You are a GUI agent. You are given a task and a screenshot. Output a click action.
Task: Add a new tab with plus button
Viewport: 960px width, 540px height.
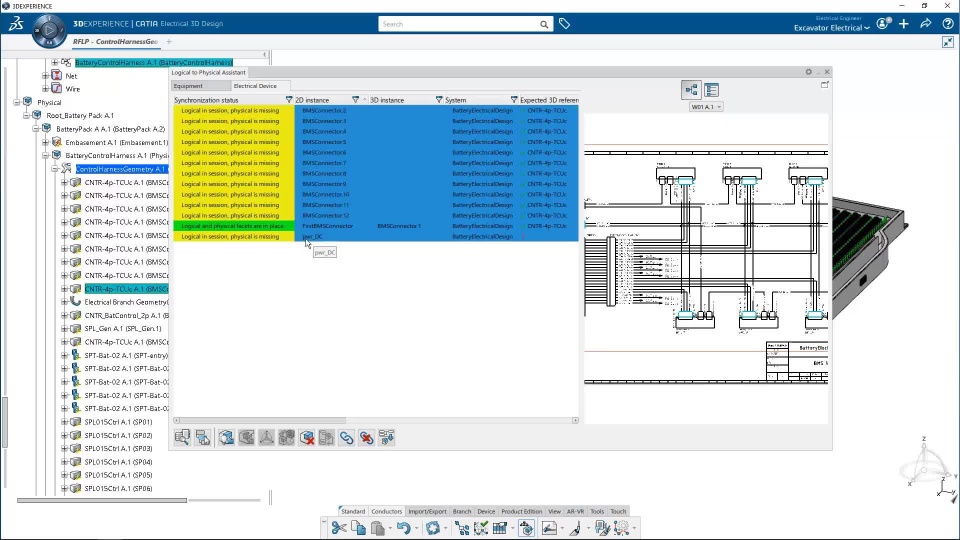pyautogui.click(x=169, y=42)
